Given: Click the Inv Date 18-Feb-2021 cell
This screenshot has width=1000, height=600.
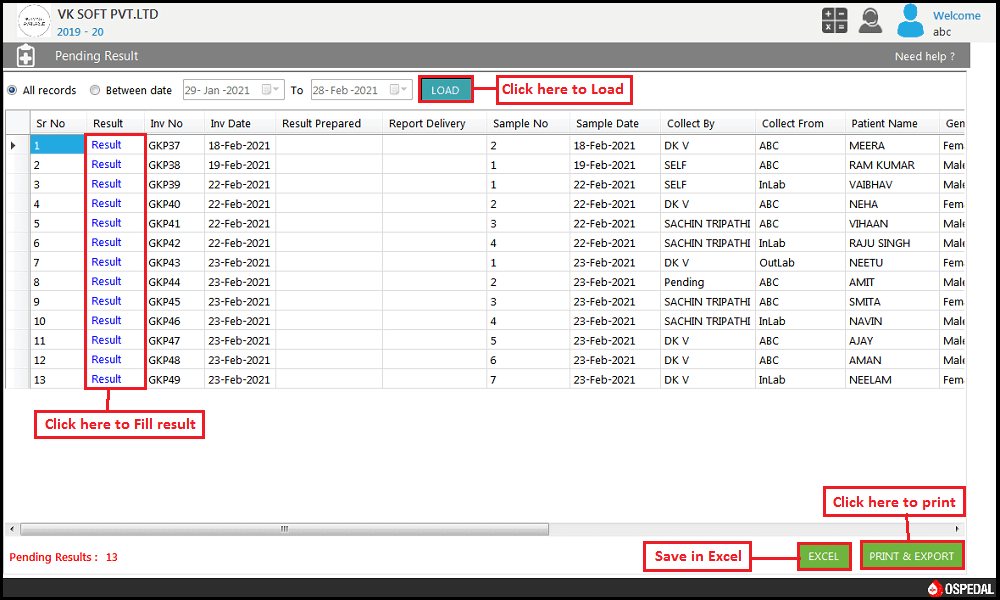Looking at the screenshot, I should point(240,145).
